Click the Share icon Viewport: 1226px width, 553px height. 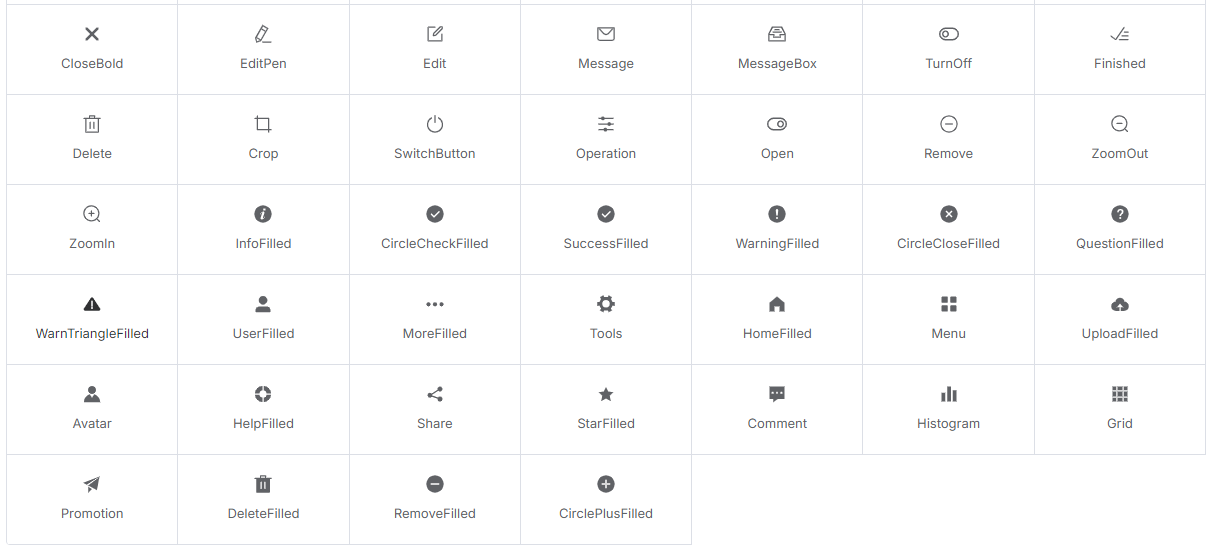(435, 394)
